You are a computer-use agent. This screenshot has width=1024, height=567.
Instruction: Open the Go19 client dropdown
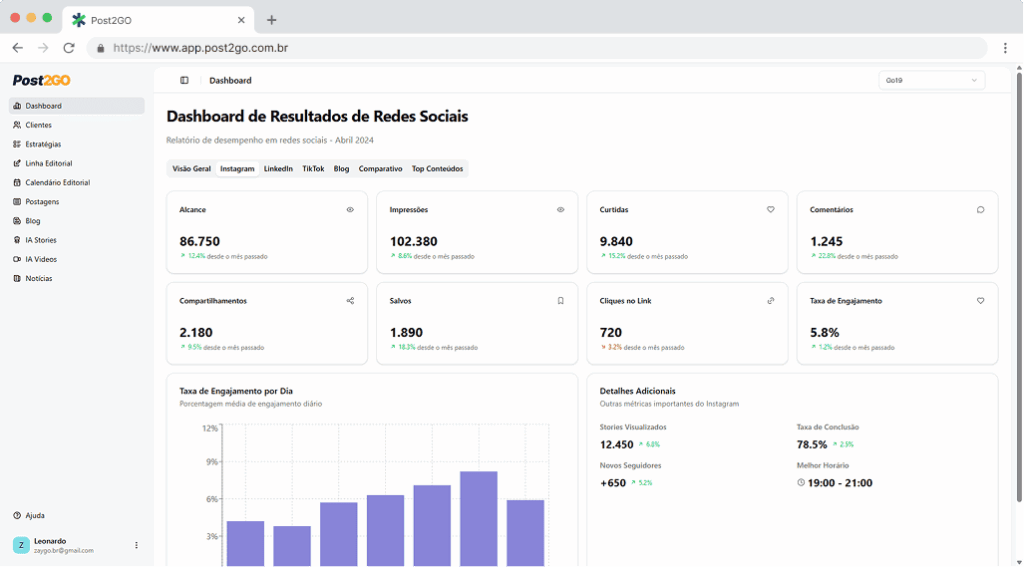(x=931, y=80)
